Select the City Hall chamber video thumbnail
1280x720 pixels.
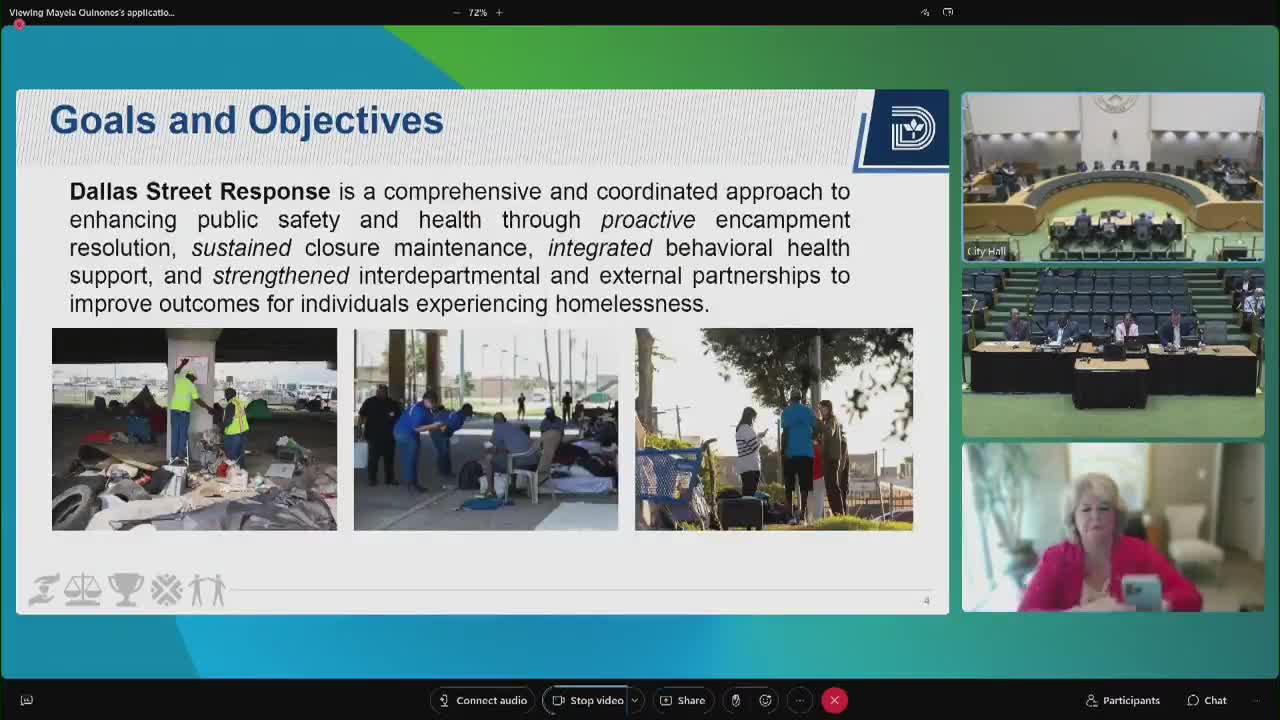[x=1113, y=178]
